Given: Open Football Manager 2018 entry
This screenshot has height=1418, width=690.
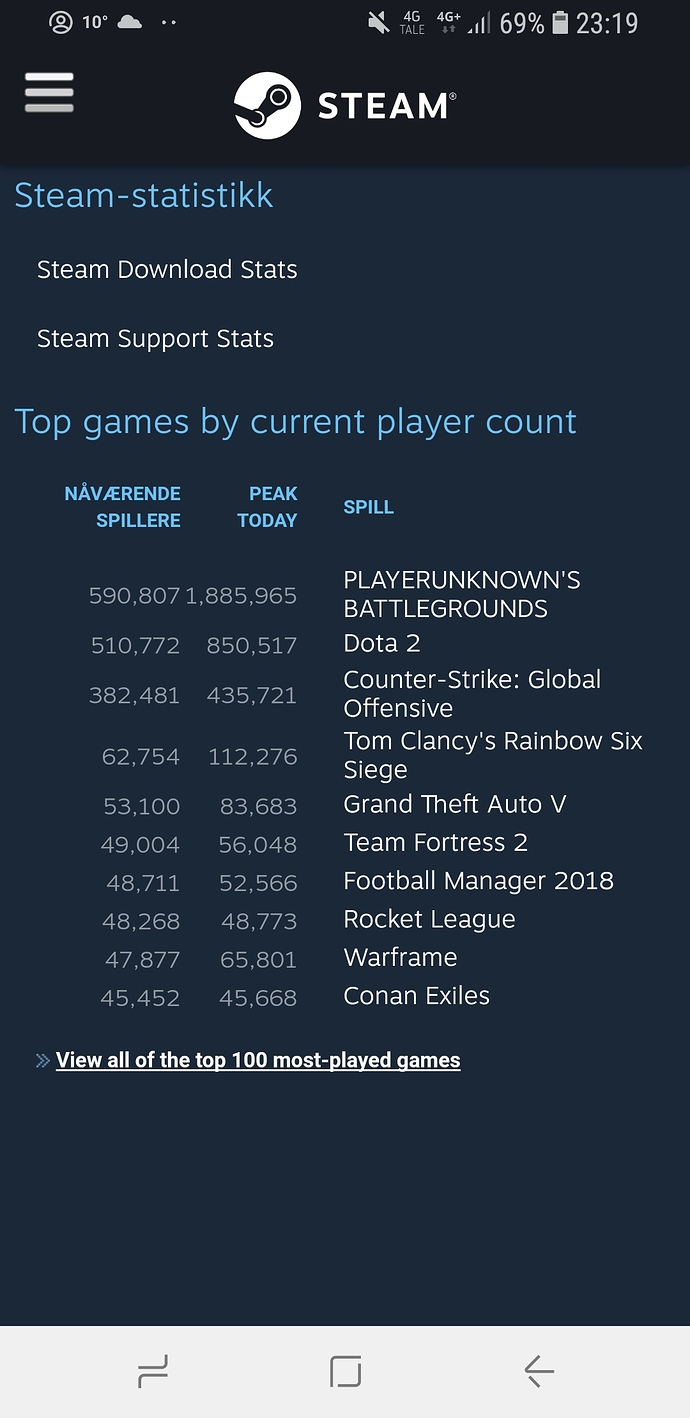Looking at the screenshot, I should tap(478, 881).
